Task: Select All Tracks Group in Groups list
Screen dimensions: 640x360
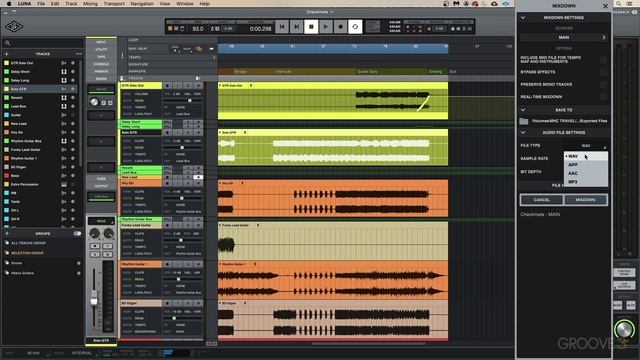Action: pos(28,243)
